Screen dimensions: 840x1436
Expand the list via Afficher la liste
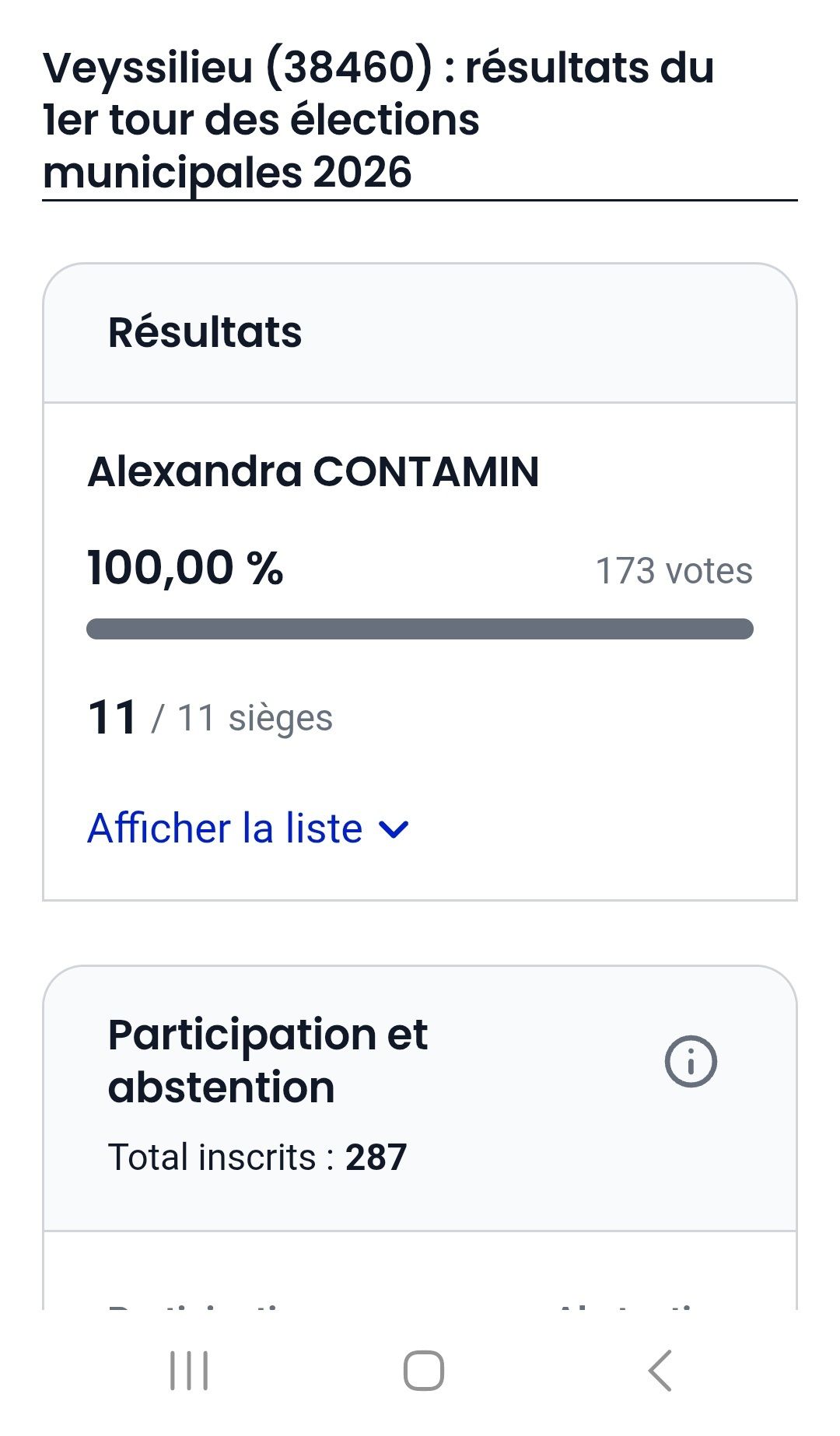pos(226,828)
